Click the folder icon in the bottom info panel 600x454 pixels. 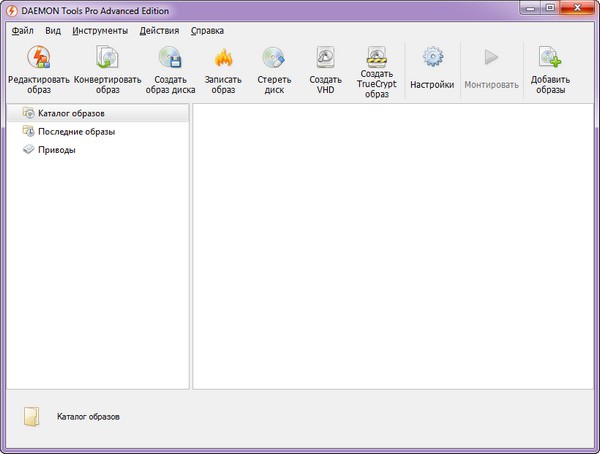(33, 417)
